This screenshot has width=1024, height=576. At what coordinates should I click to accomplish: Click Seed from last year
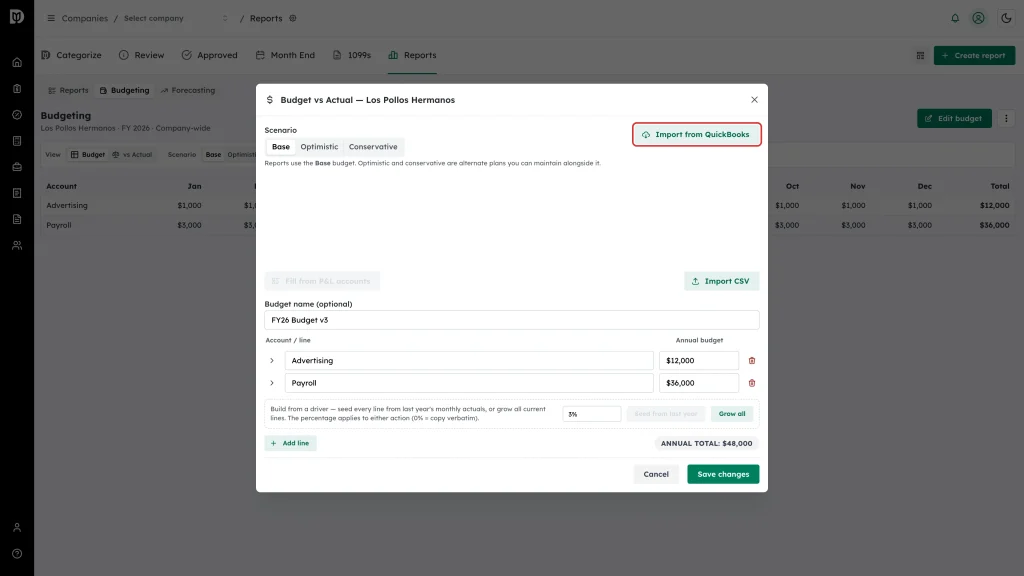pyautogui.click(x=666, y=414)
